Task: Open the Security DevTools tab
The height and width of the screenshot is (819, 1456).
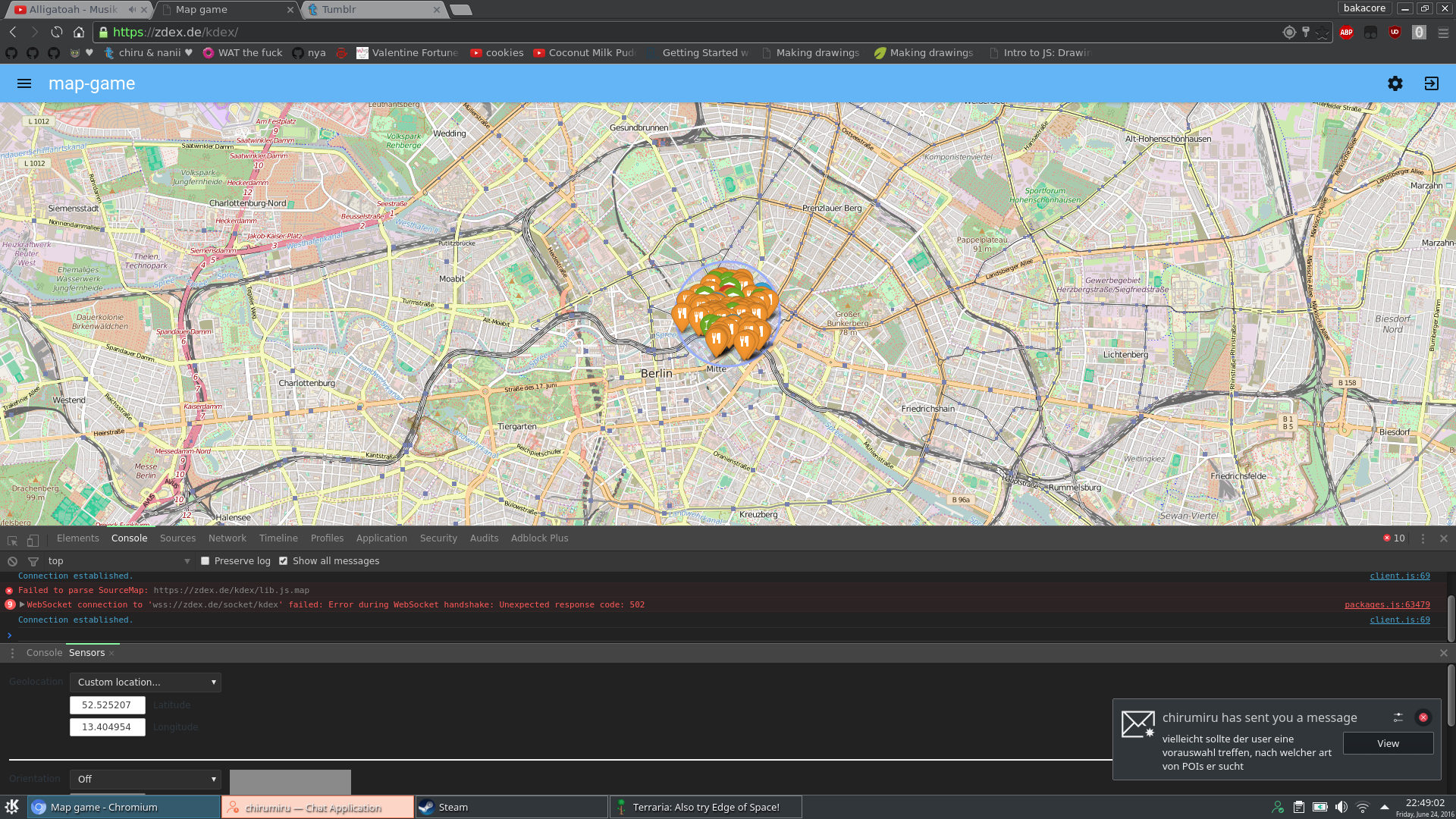Action: (438, 538)
